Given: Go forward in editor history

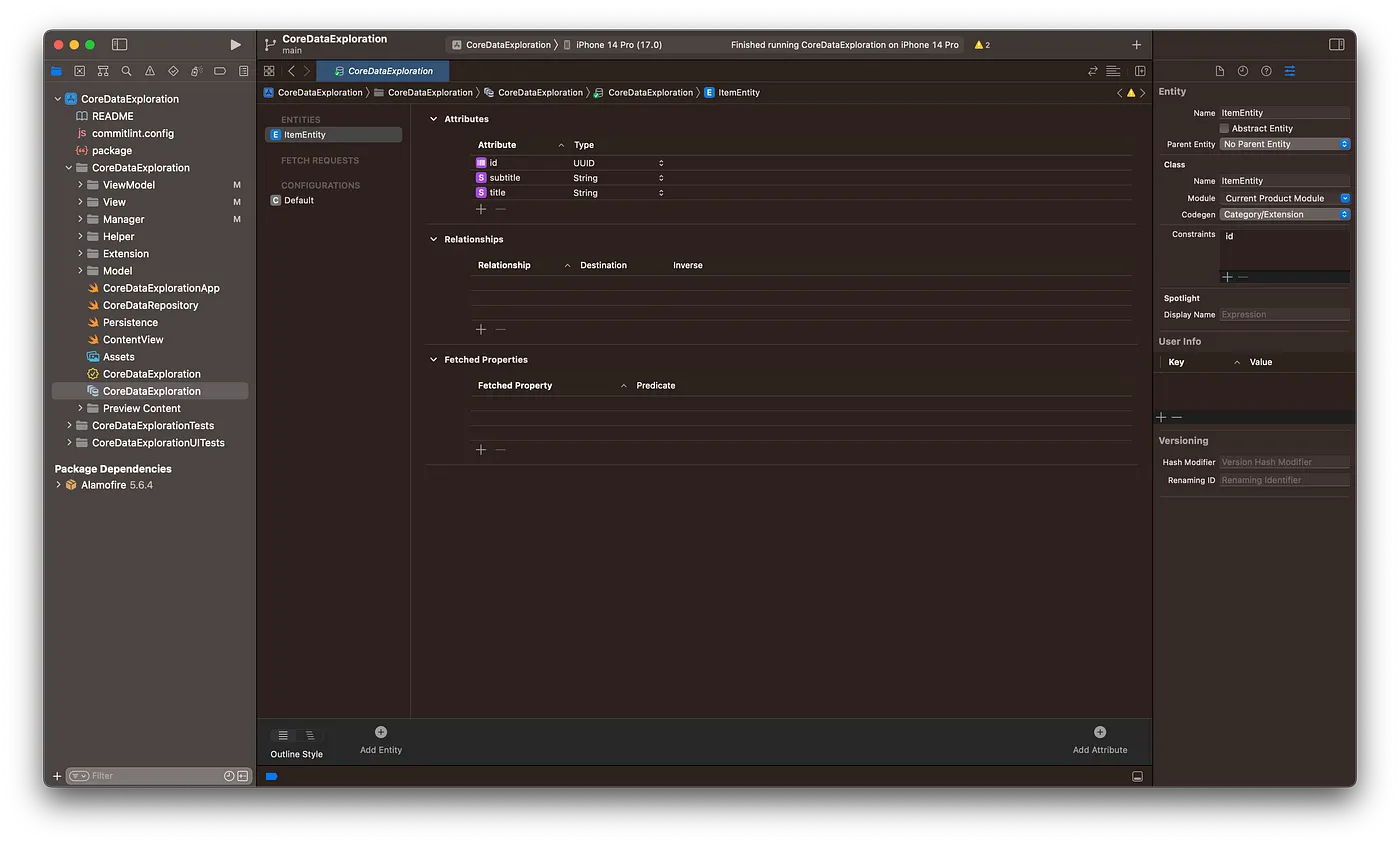Looking at the screenshot, I should pyautogui.click(x=307, y=71).
